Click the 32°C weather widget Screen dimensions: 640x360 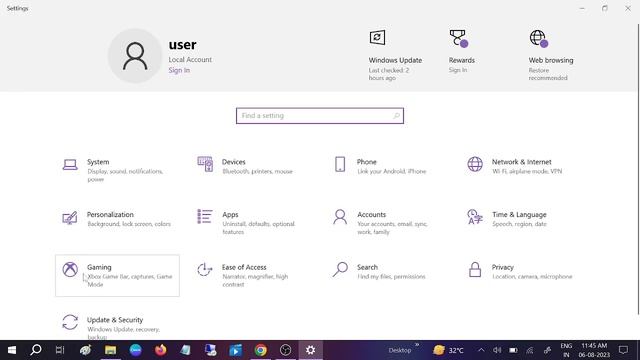449,350
